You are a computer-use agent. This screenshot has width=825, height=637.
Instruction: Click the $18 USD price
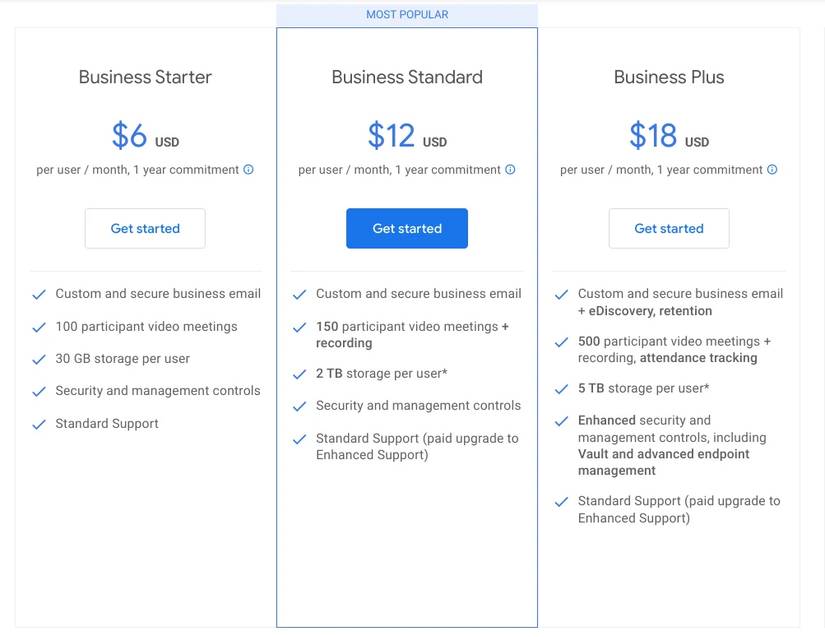(669, 136)
